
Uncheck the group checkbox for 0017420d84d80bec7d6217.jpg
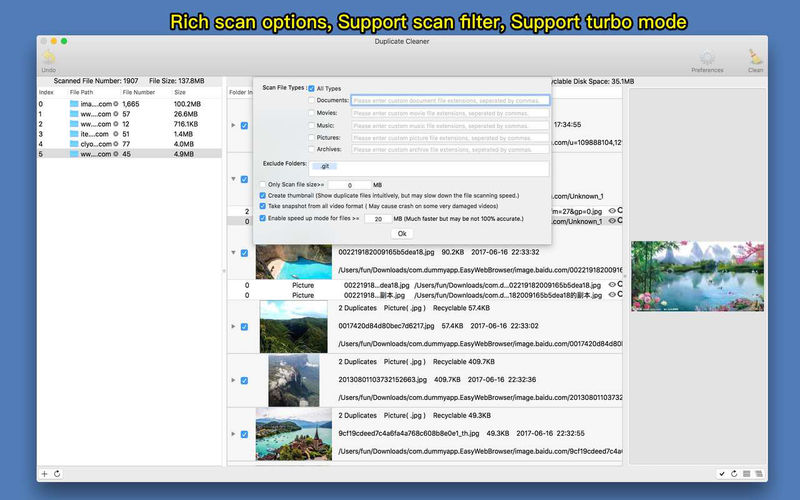[244, 327]
